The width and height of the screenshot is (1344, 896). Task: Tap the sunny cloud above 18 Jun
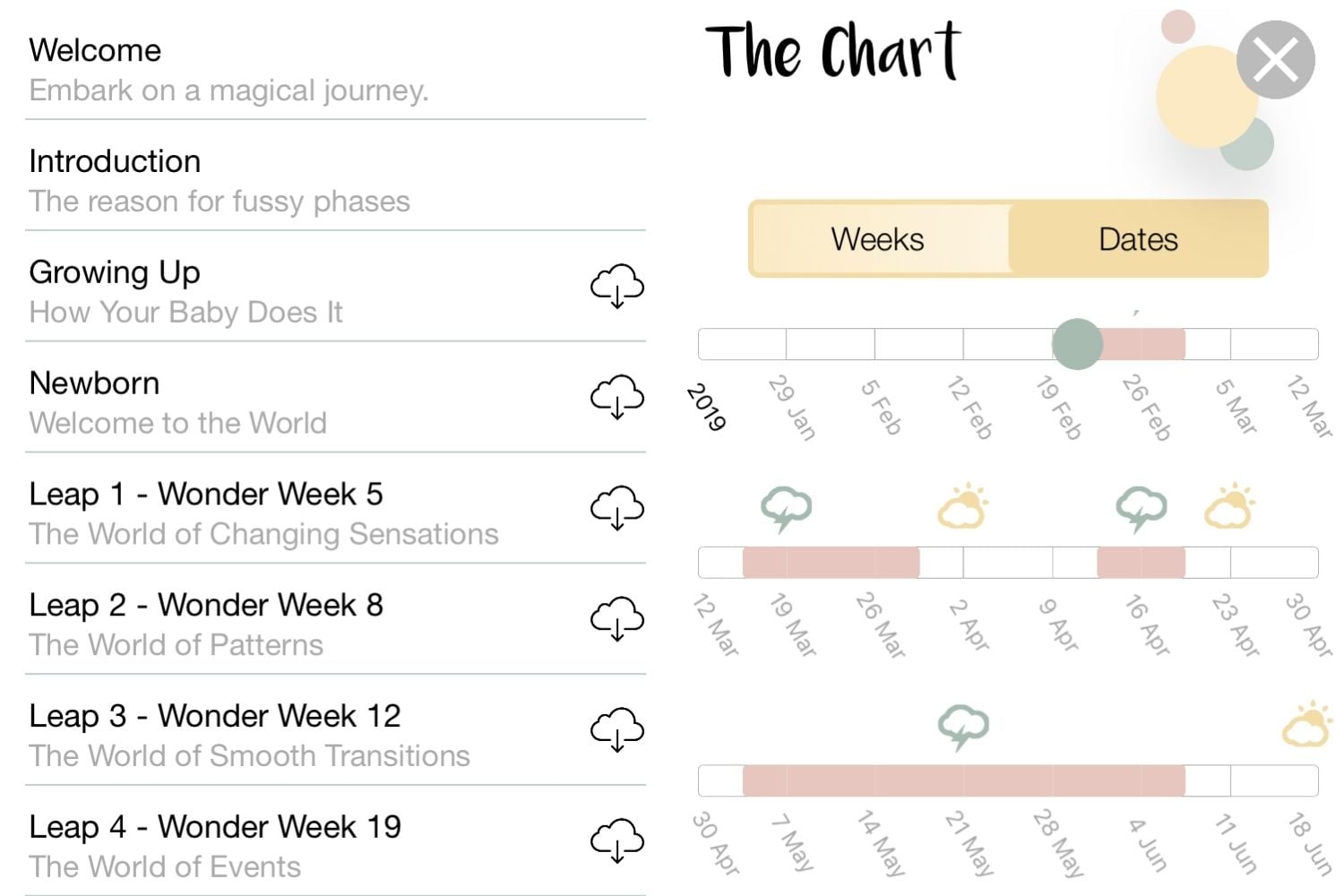point(1307,726)
